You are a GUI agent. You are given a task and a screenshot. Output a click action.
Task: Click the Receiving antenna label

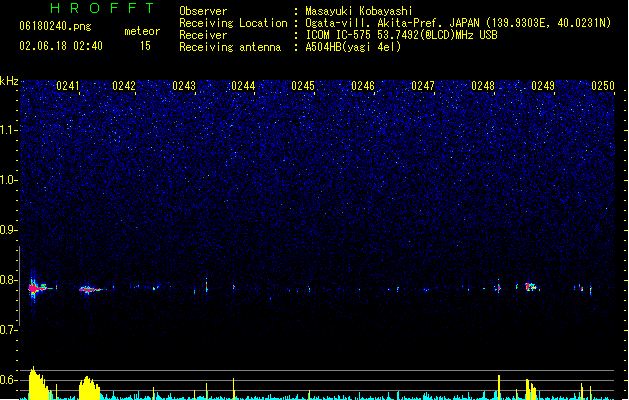(230, 47)
